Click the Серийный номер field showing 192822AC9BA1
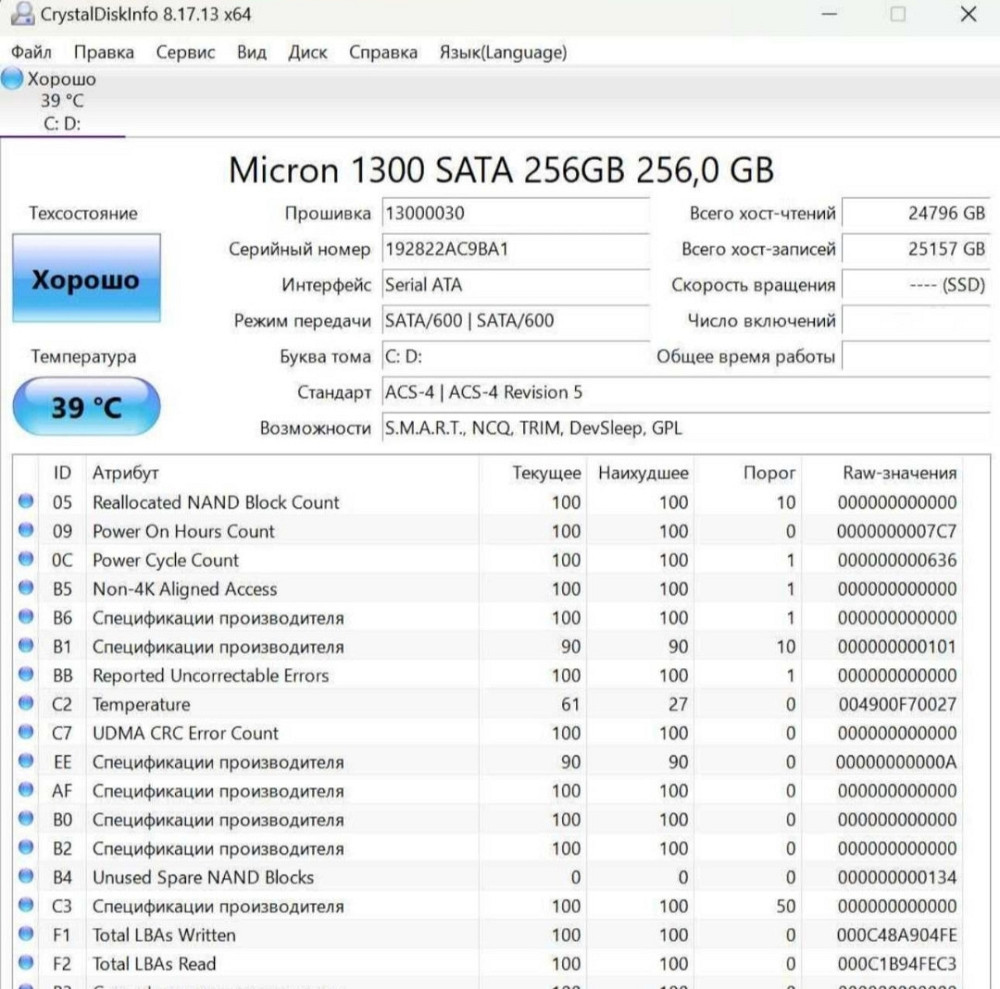Screen dimensions: 1000x989 (515, 249)
